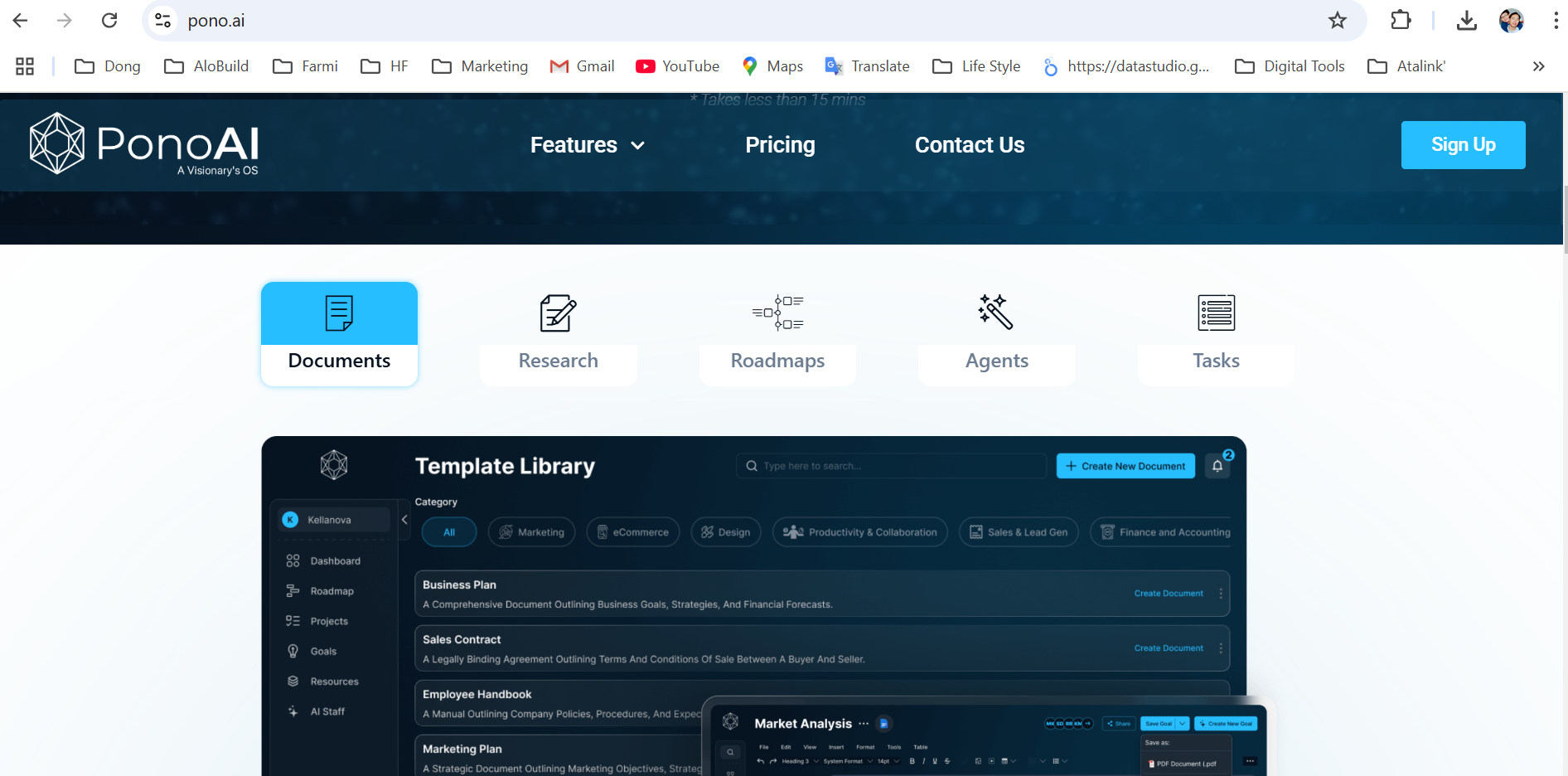This screenshot has height=776, width=1568.
Task: Expand the Features menu
Action: pyautogui.click(x=588, y=145)
